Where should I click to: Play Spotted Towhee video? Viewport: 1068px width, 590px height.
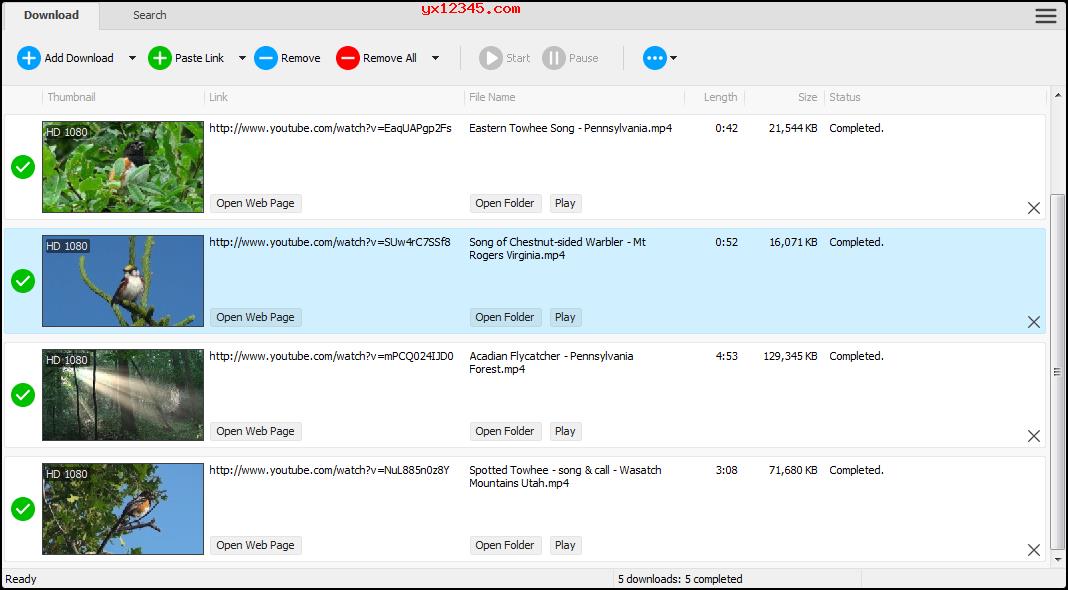[x=565, y=544]
